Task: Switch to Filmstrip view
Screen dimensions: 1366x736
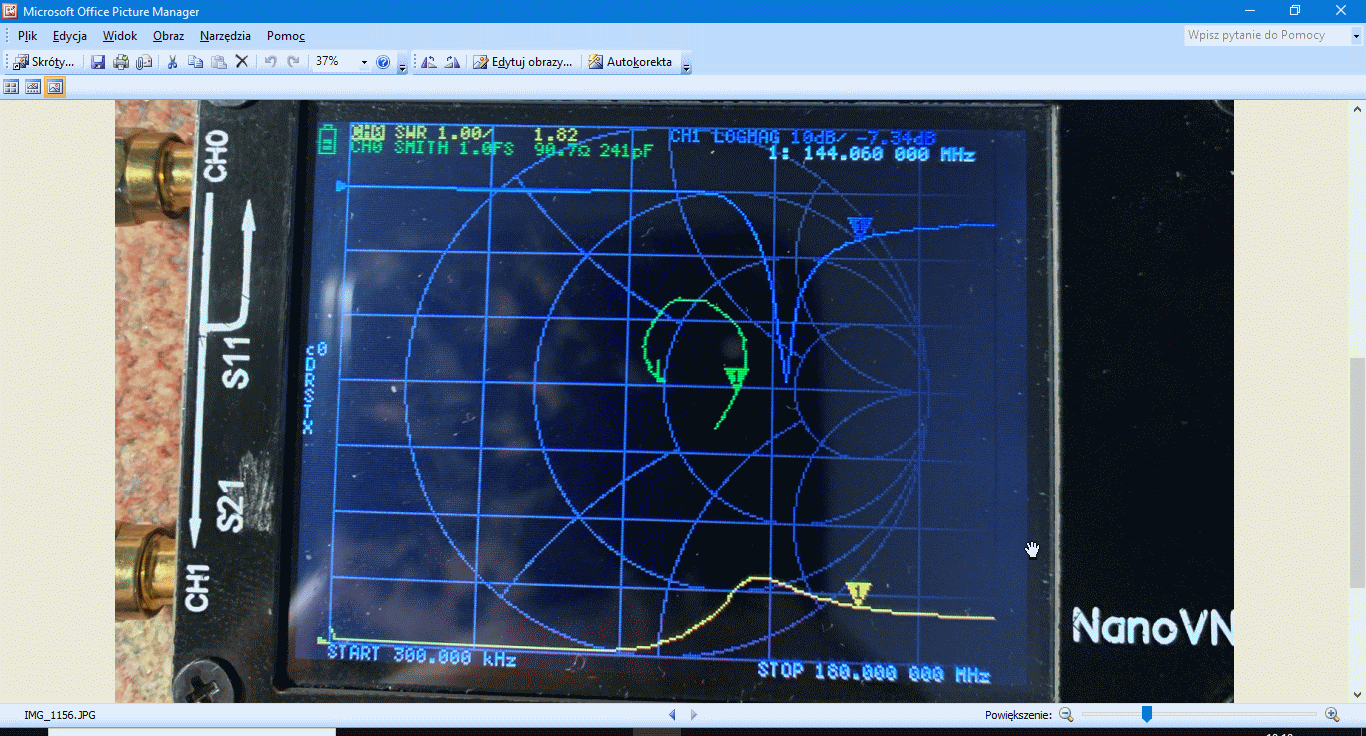Action: [x=33, y=87]
